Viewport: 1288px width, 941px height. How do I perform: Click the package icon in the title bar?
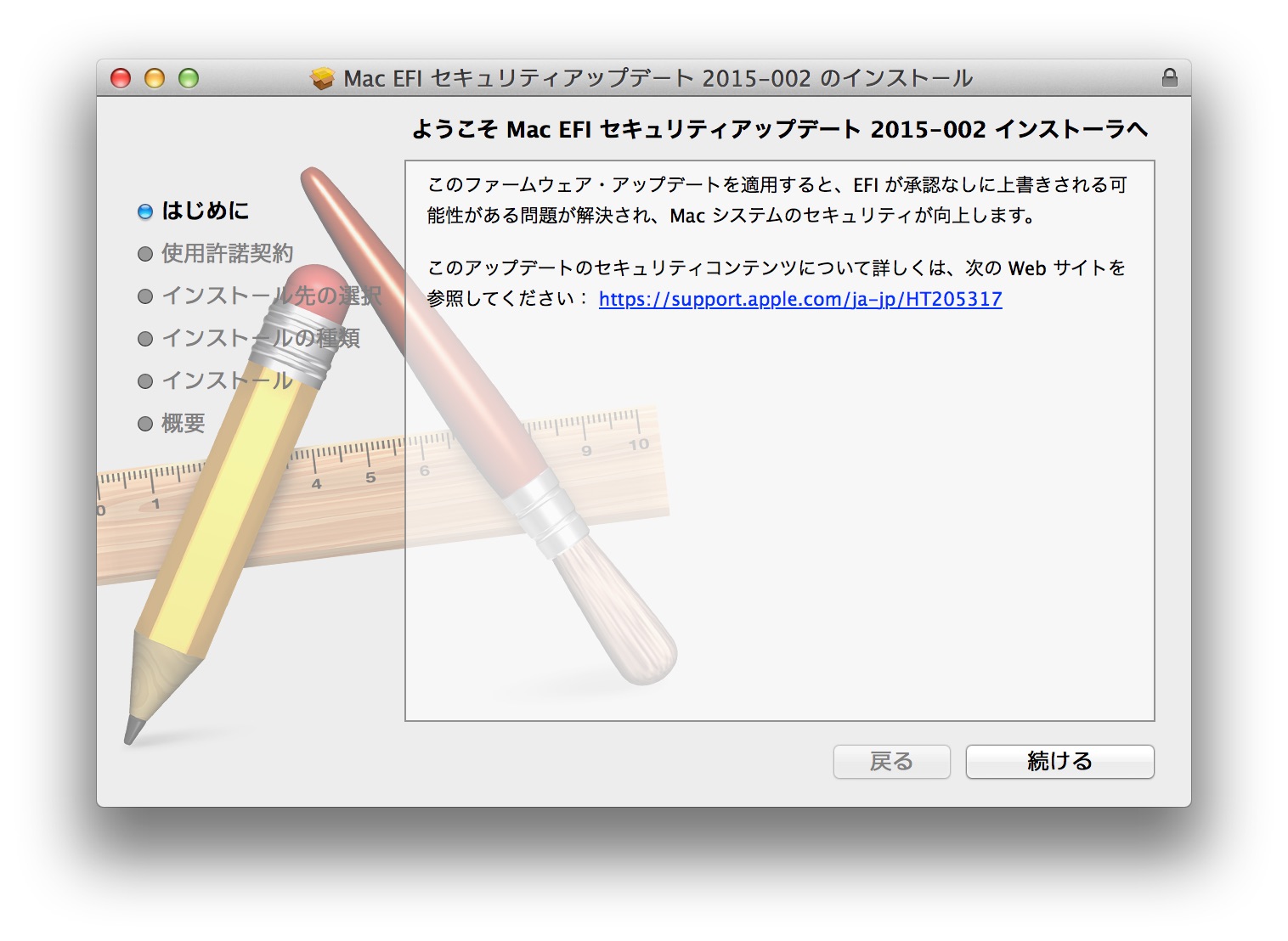(x=323, y=79)
